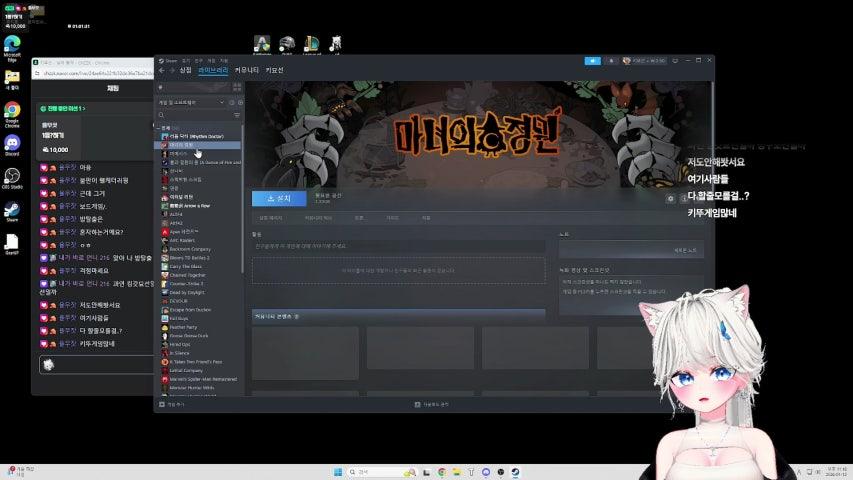The width and height of the screenshot is (853, 480).
Task: Launch OBS Studio desktop shortcut
Action: (12, 178)
